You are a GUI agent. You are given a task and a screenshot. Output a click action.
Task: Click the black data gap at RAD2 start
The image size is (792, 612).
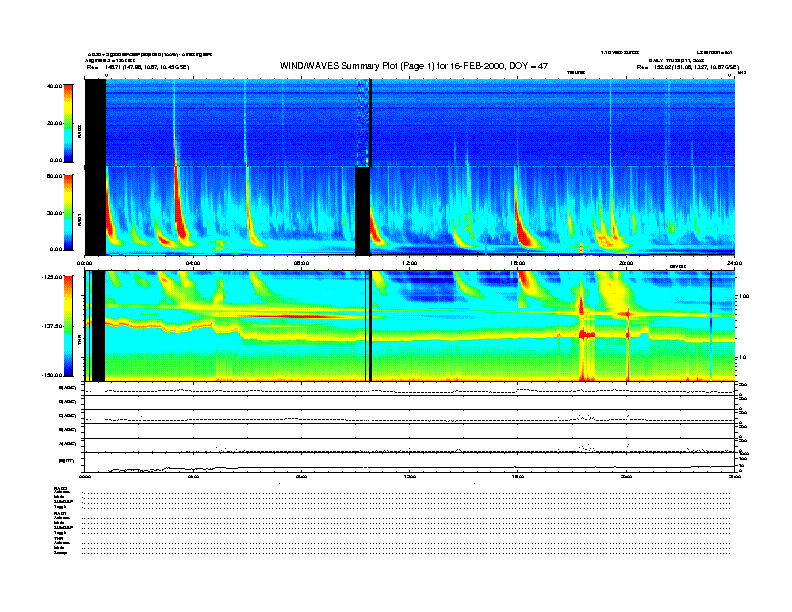pyautogui.click(x=95, y=120)
